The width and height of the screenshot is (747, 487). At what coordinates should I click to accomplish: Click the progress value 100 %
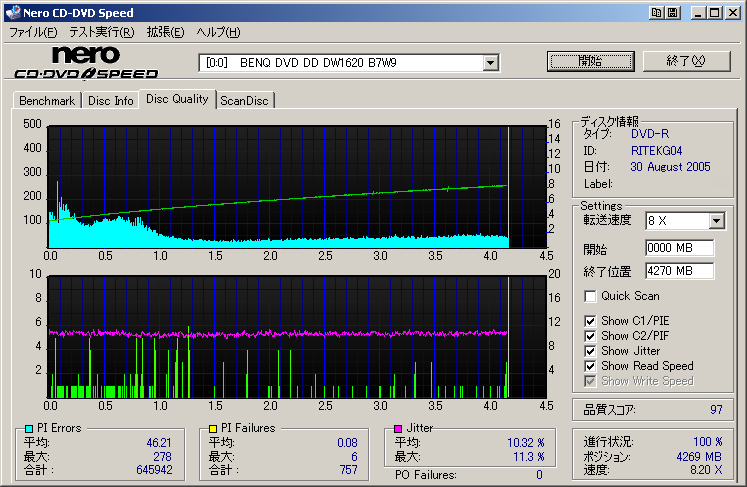708,442
